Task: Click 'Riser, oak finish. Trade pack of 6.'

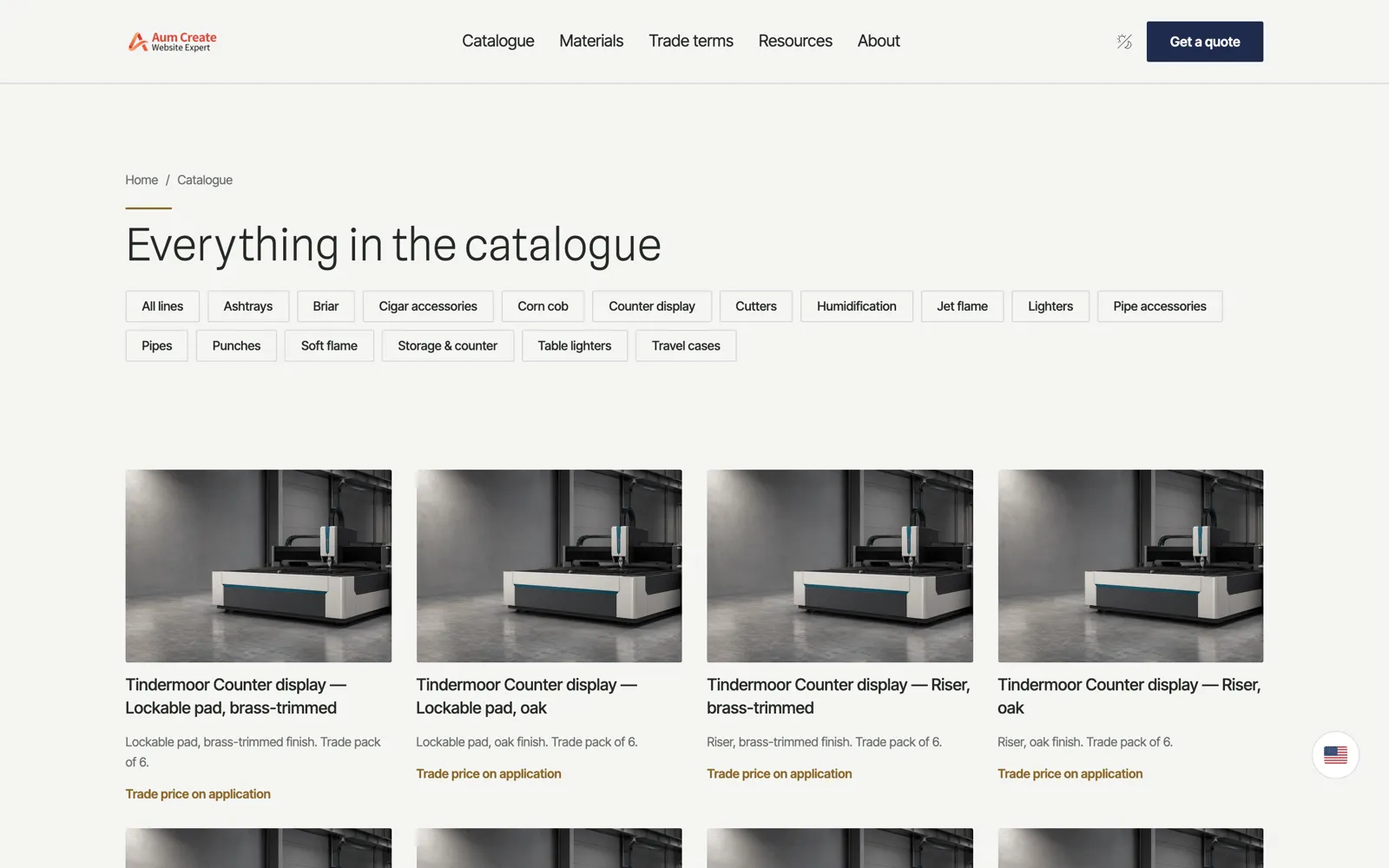Action: 1085,742
